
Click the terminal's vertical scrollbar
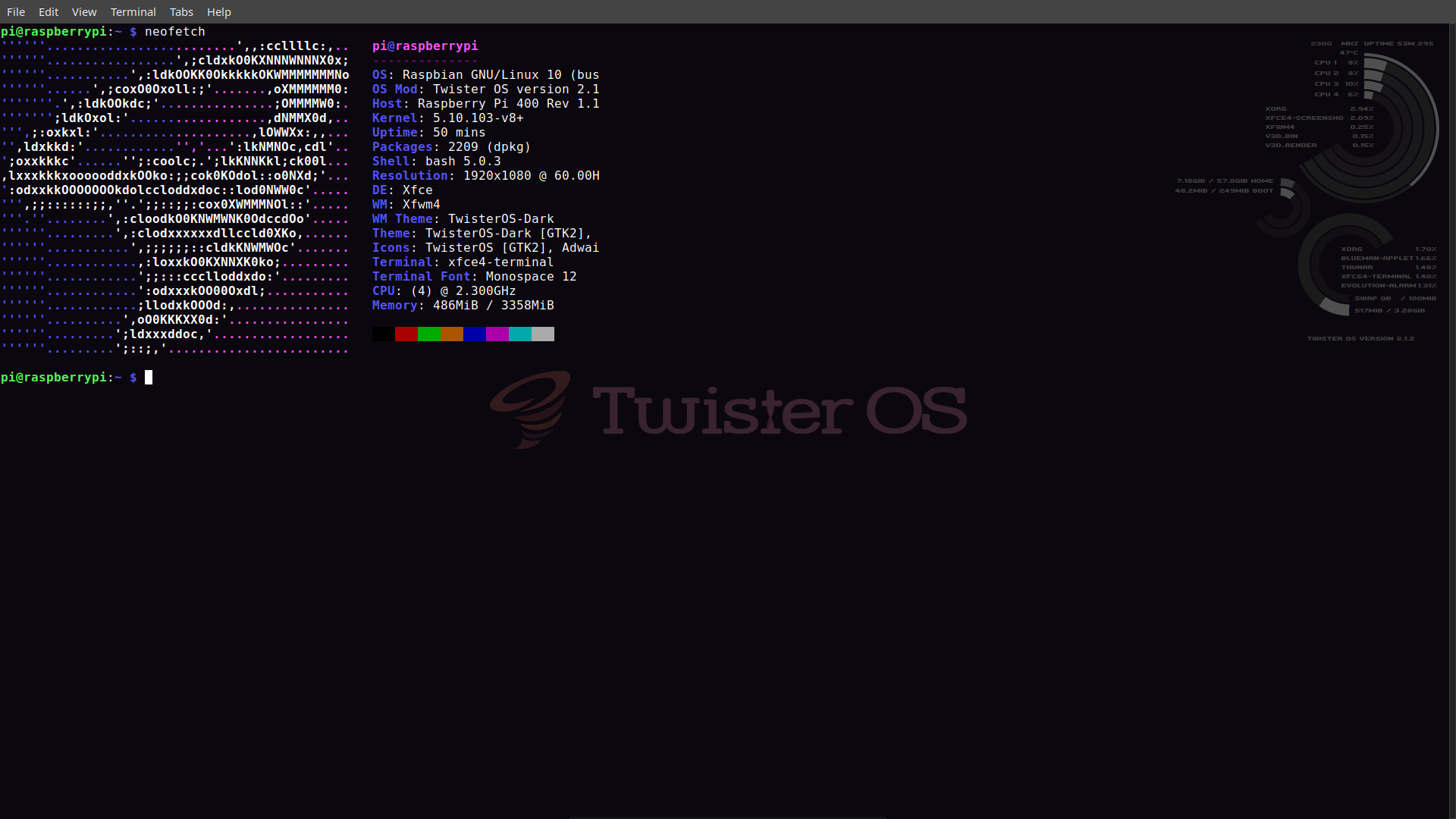coord(1452,421)
